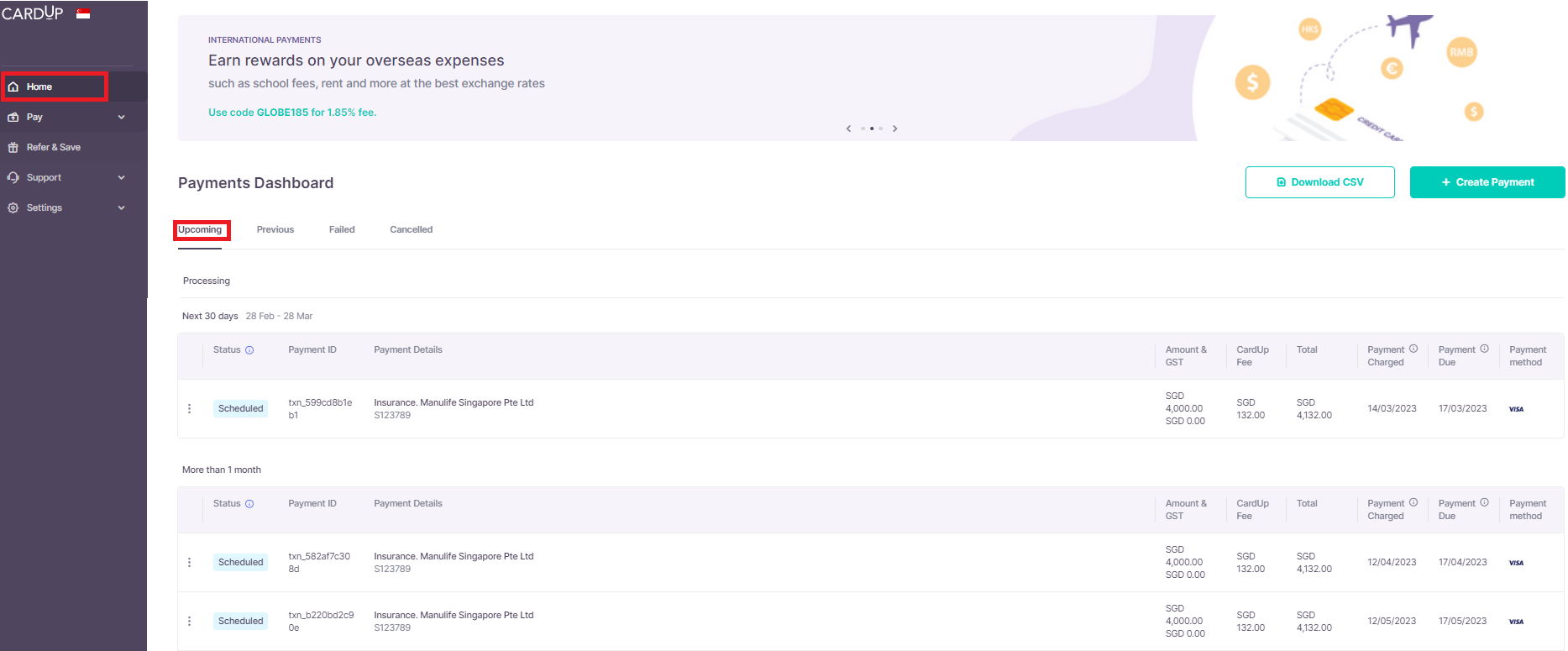Click the Home house icon
This screenshot has width=1568, height=651.
13,87
